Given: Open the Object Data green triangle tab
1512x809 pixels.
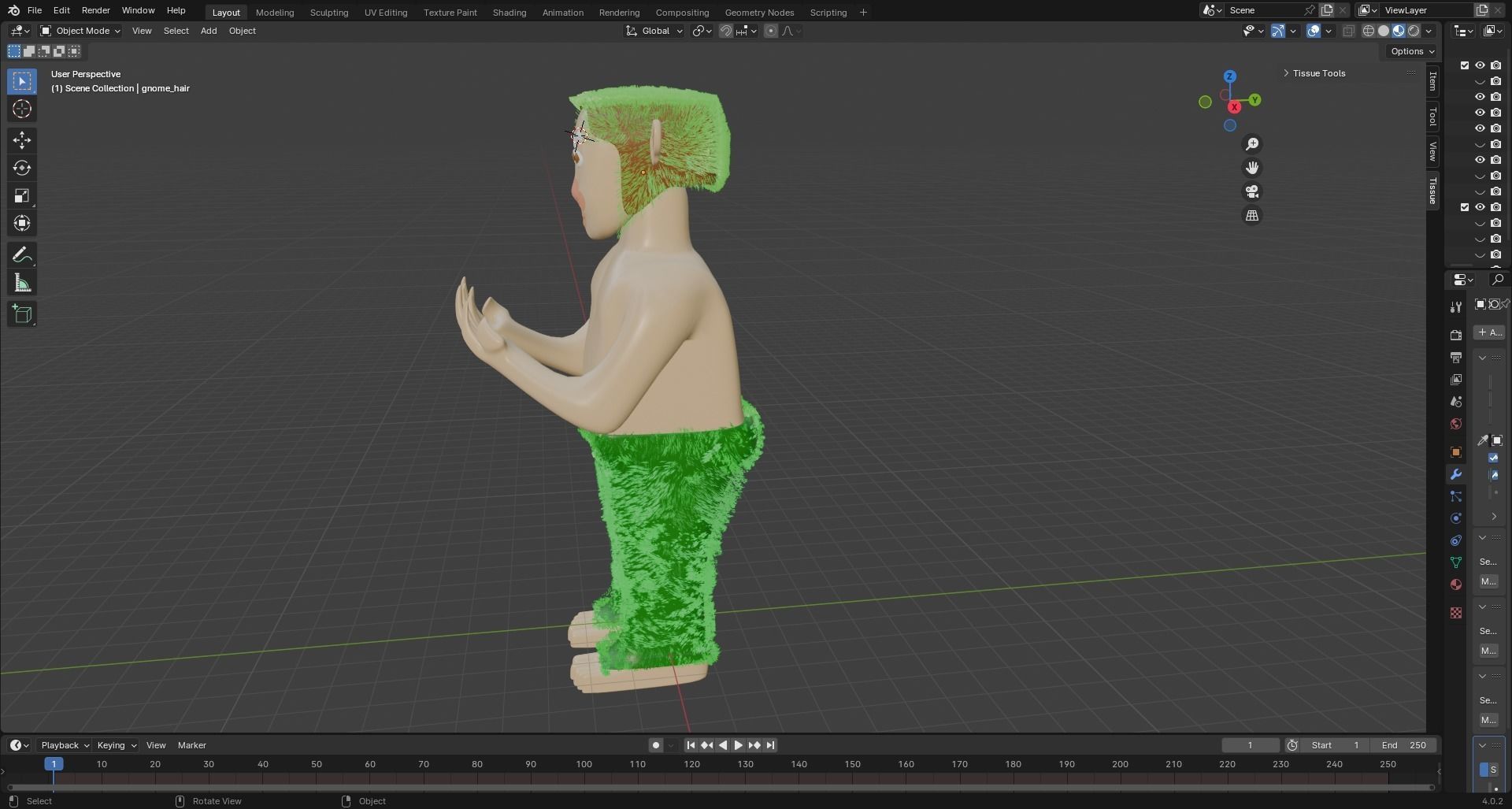Looking at the screenshot, I should [x=1455, y=562].
